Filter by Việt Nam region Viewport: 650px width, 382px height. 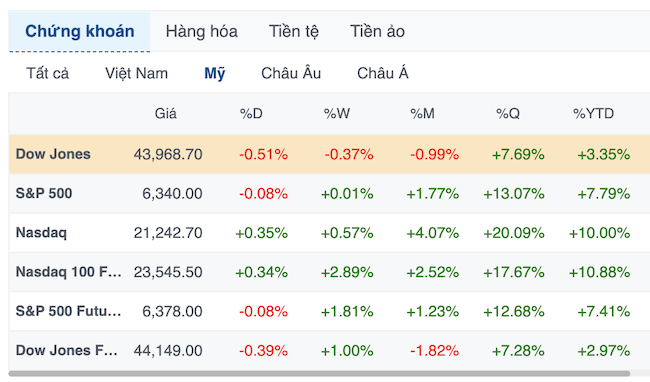136,73
